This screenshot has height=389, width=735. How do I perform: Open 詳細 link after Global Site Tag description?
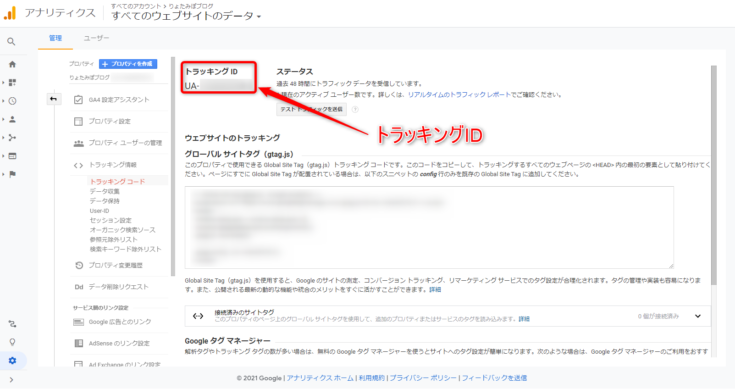[x=435, y=290]
